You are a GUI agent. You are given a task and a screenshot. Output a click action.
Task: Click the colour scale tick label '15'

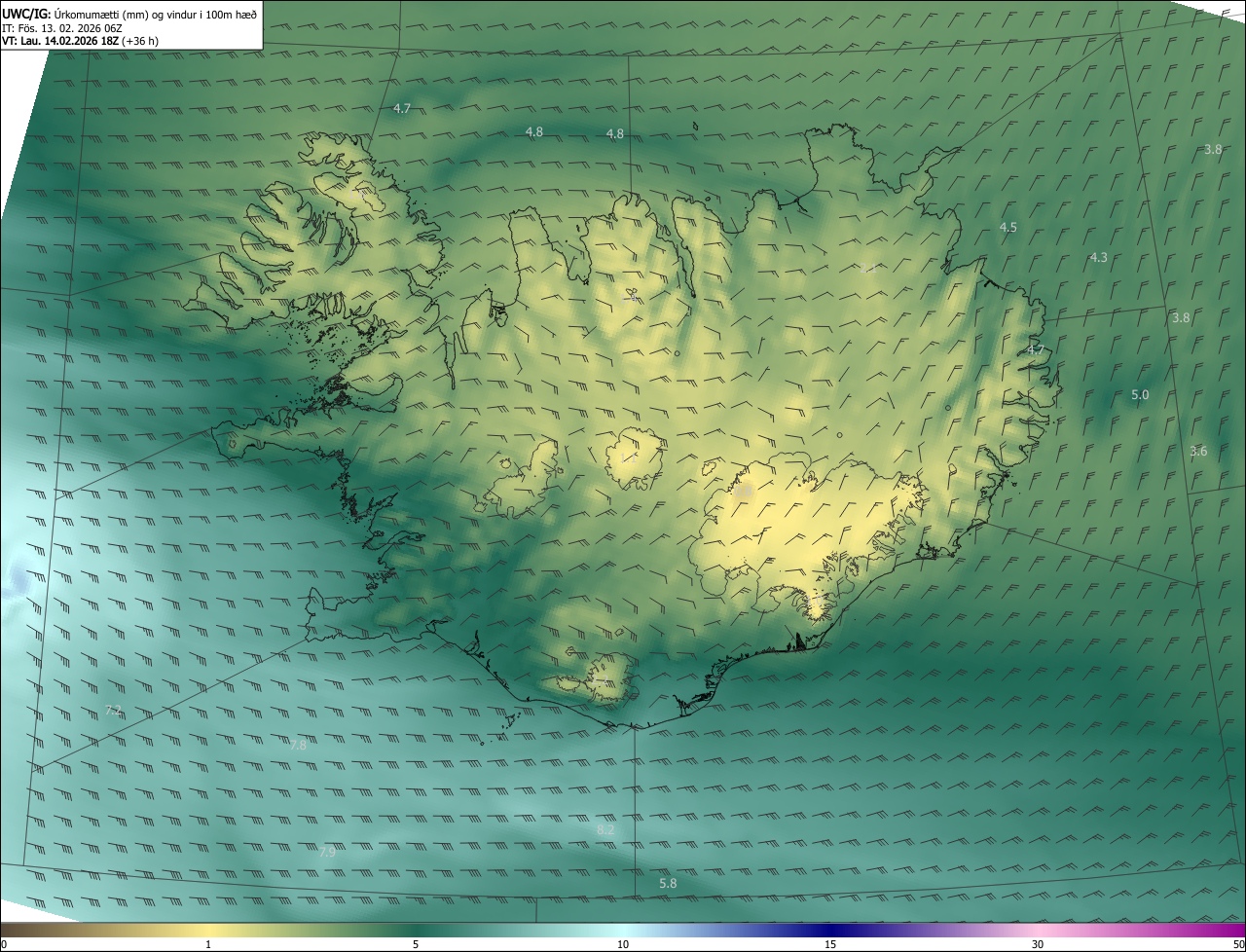pos(830,944)
